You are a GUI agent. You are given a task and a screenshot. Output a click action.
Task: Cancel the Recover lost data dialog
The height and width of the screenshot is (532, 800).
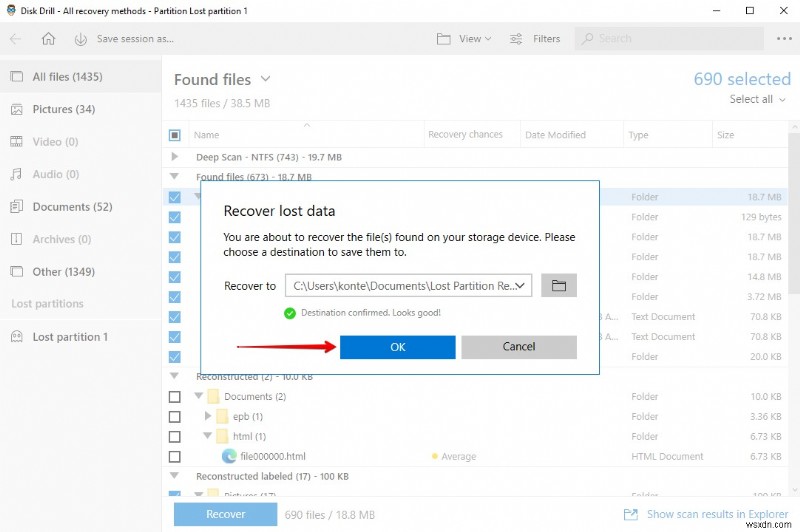click(519, 347)
